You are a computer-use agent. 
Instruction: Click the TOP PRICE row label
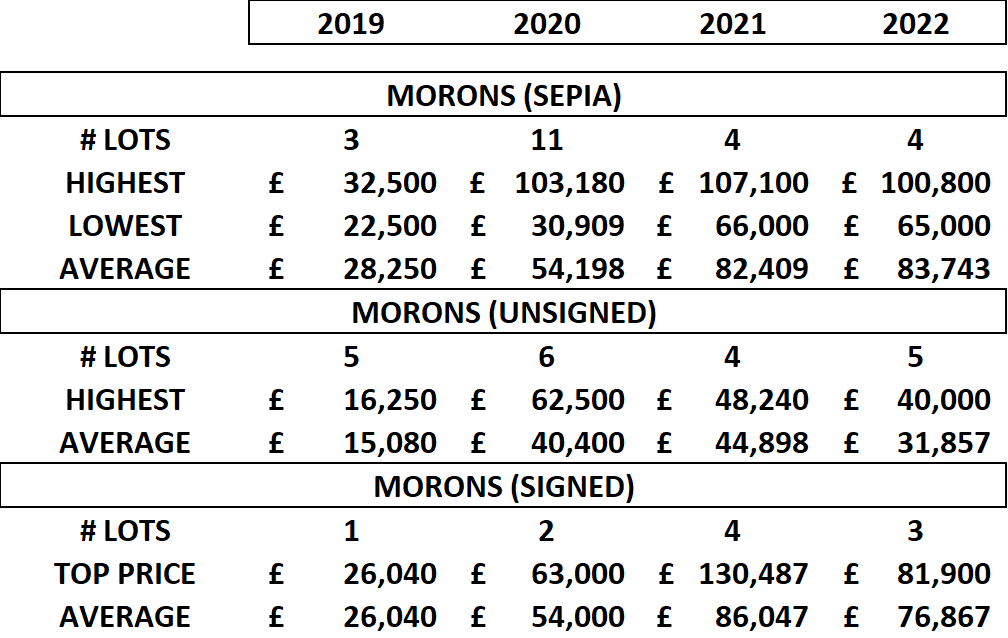125,574
